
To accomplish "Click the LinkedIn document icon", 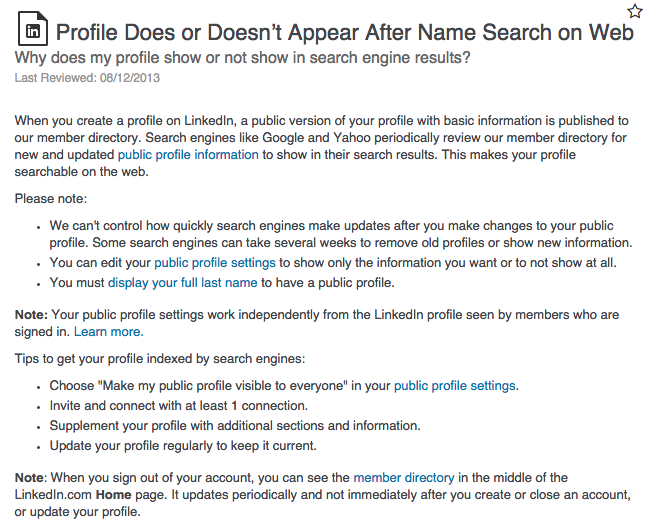I will pos(33,28).
